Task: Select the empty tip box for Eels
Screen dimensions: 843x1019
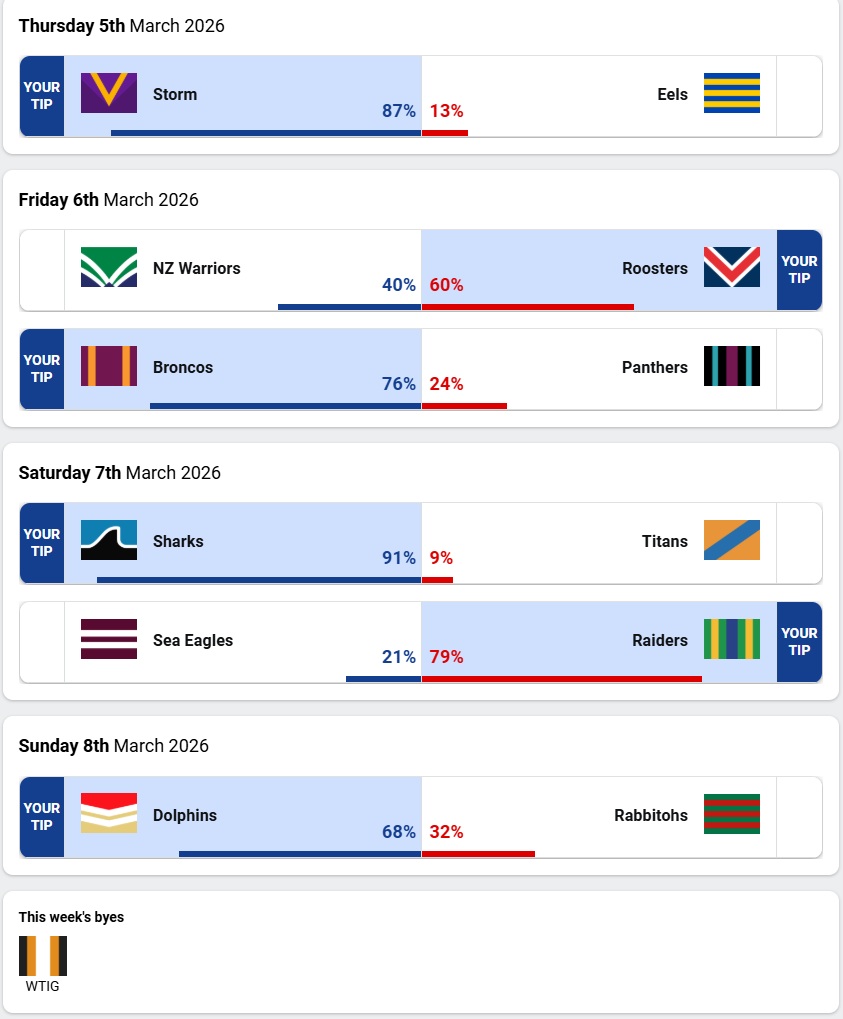Action: (799, 96)
